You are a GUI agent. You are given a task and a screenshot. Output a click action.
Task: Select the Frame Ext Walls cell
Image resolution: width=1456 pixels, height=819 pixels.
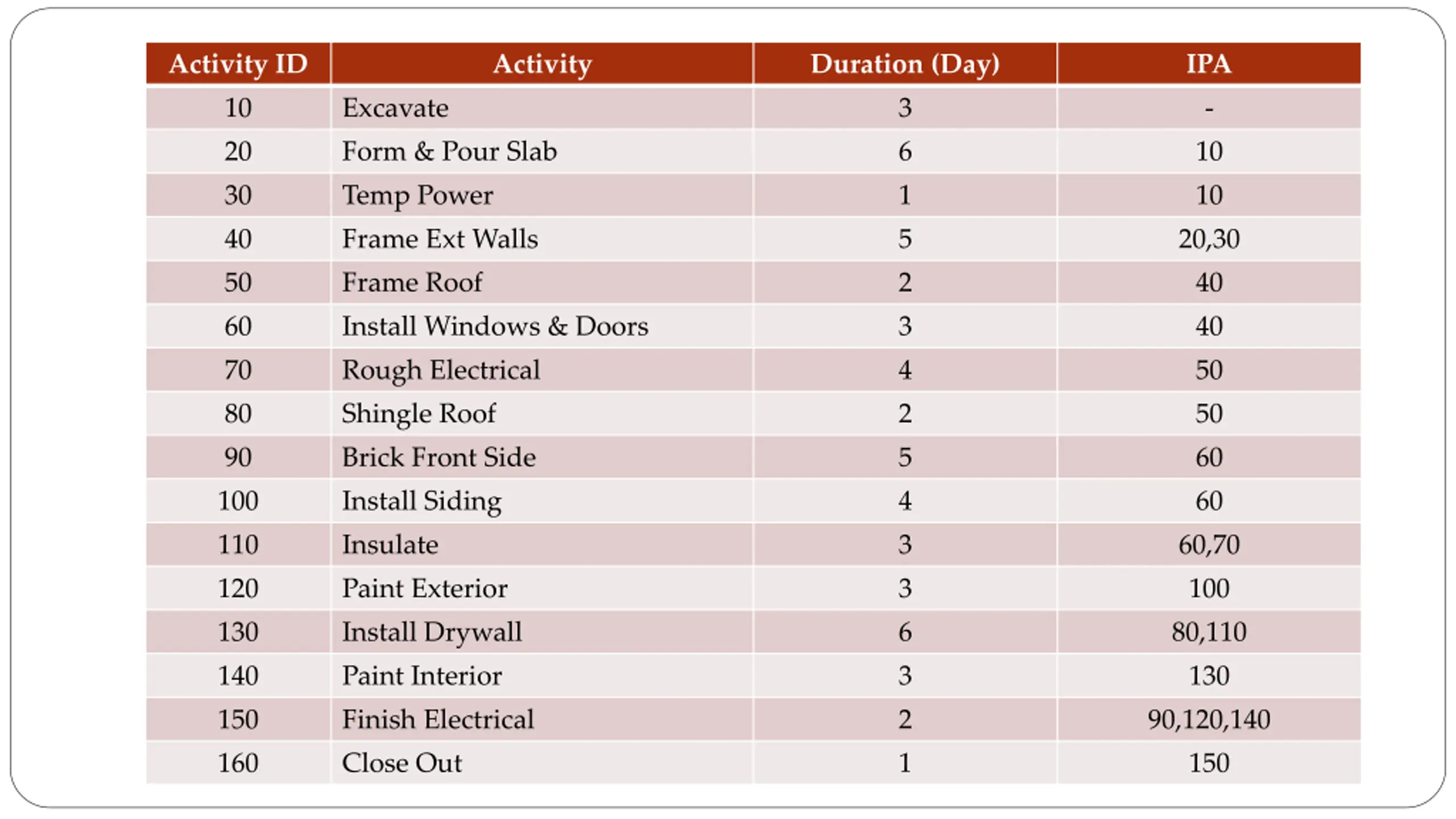542,239
